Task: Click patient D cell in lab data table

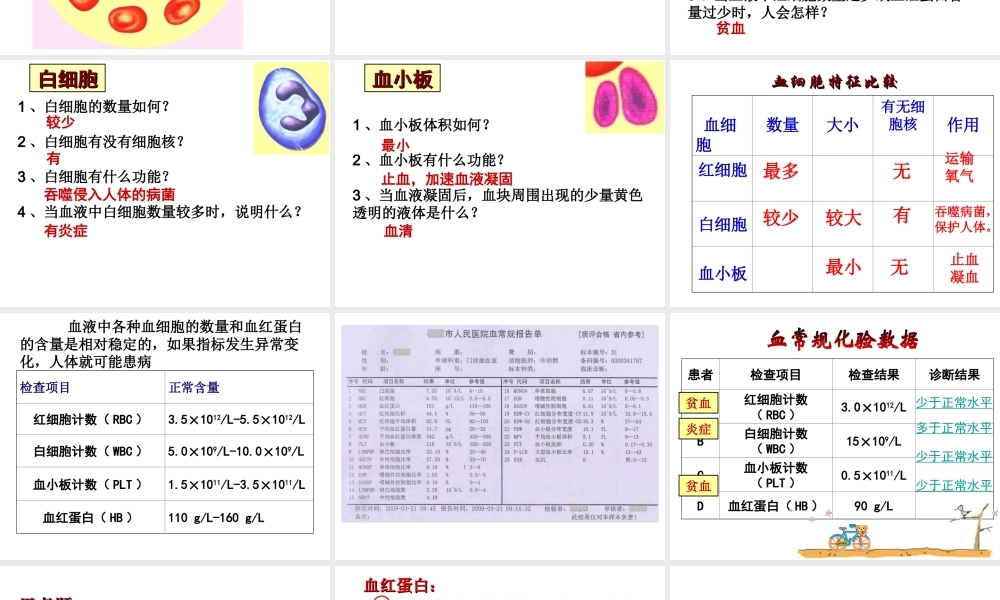Action: (700, 506)
